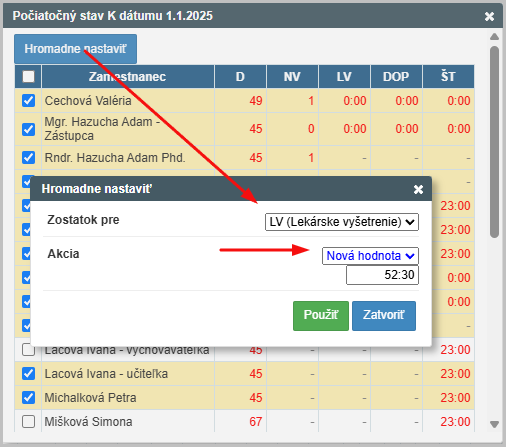Image resolution: width=506 pixels, height=447 pixels.
Task: Click the Zamestnanec column header
Action: click(x=127, y=77)
